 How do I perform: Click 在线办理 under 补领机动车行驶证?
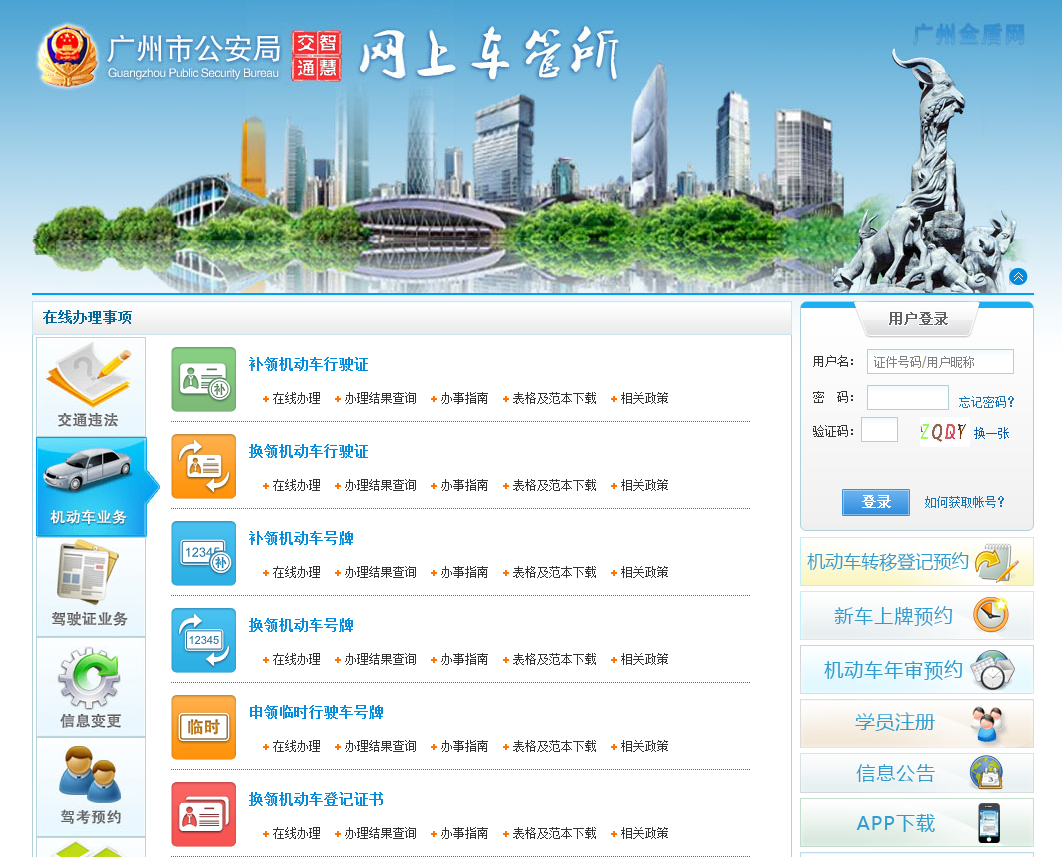296,398
